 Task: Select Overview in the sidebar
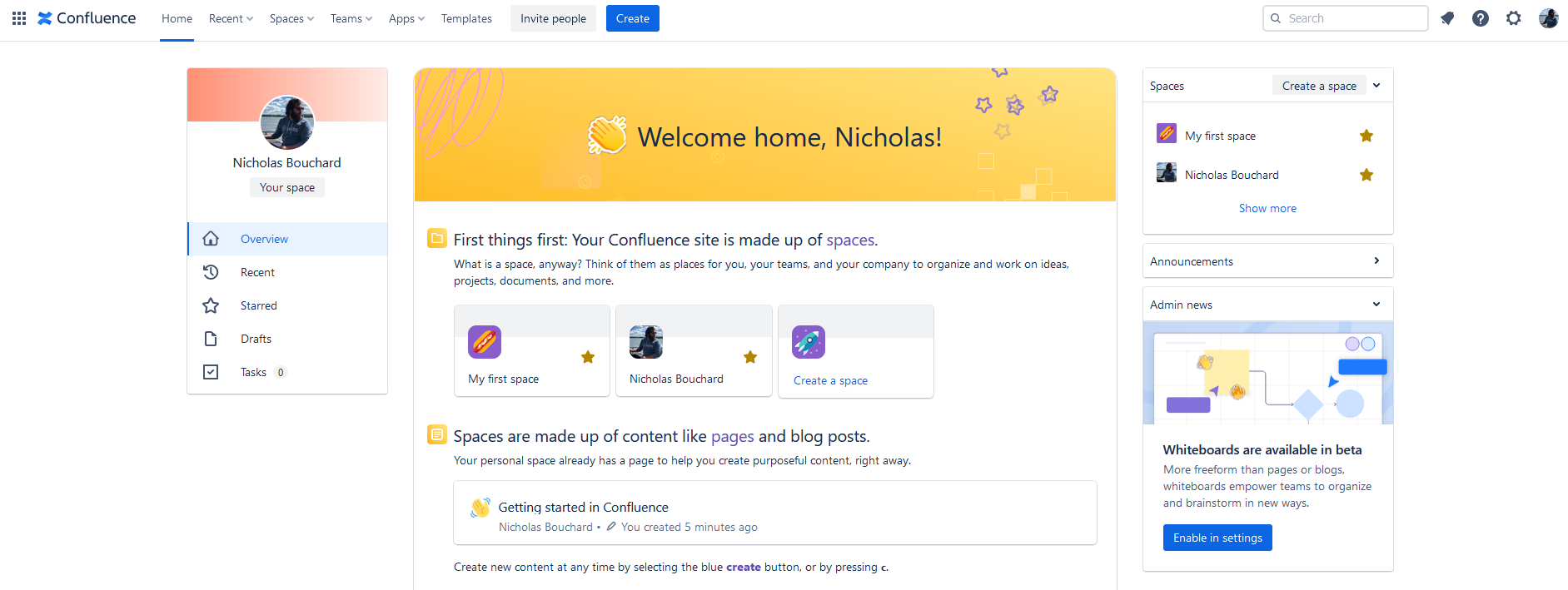(287, 239)
